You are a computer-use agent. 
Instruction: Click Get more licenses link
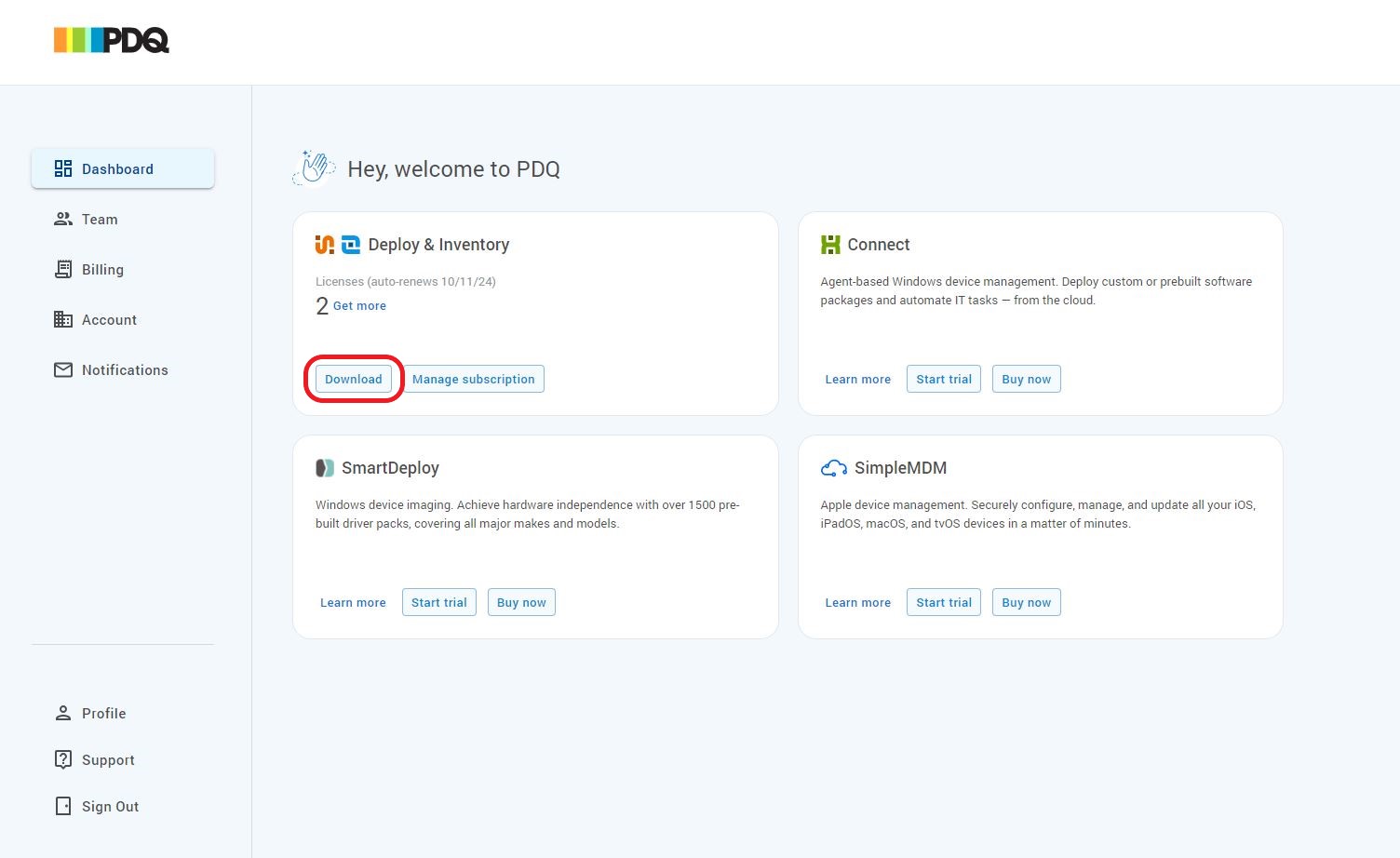pyautogui.click(x=359, y=305)
